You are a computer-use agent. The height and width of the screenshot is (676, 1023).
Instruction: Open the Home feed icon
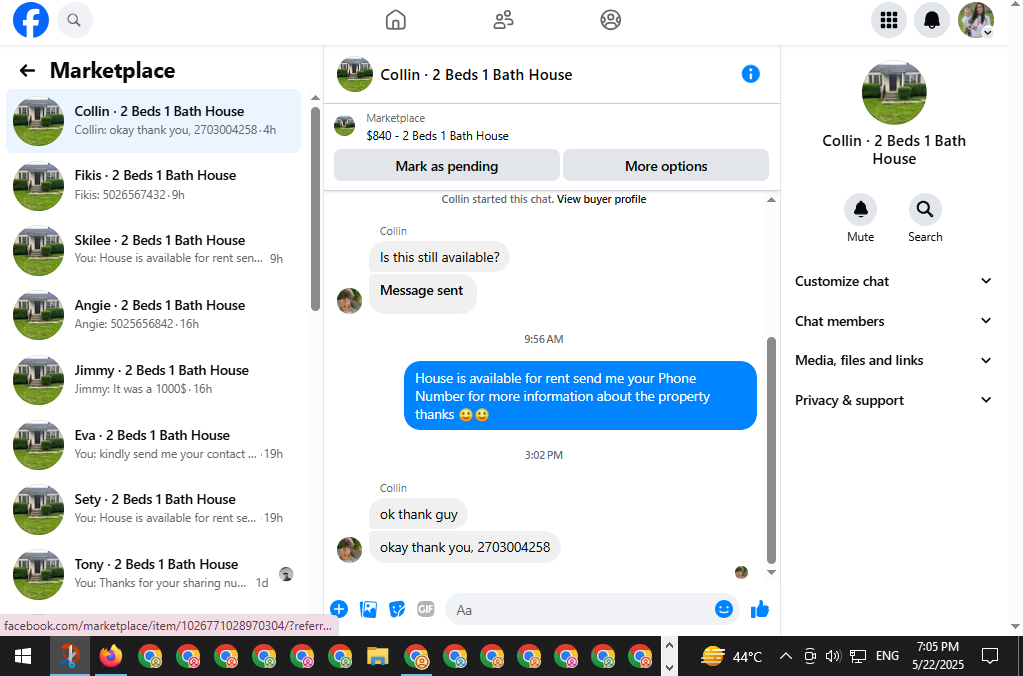click(x=395, y=20)
